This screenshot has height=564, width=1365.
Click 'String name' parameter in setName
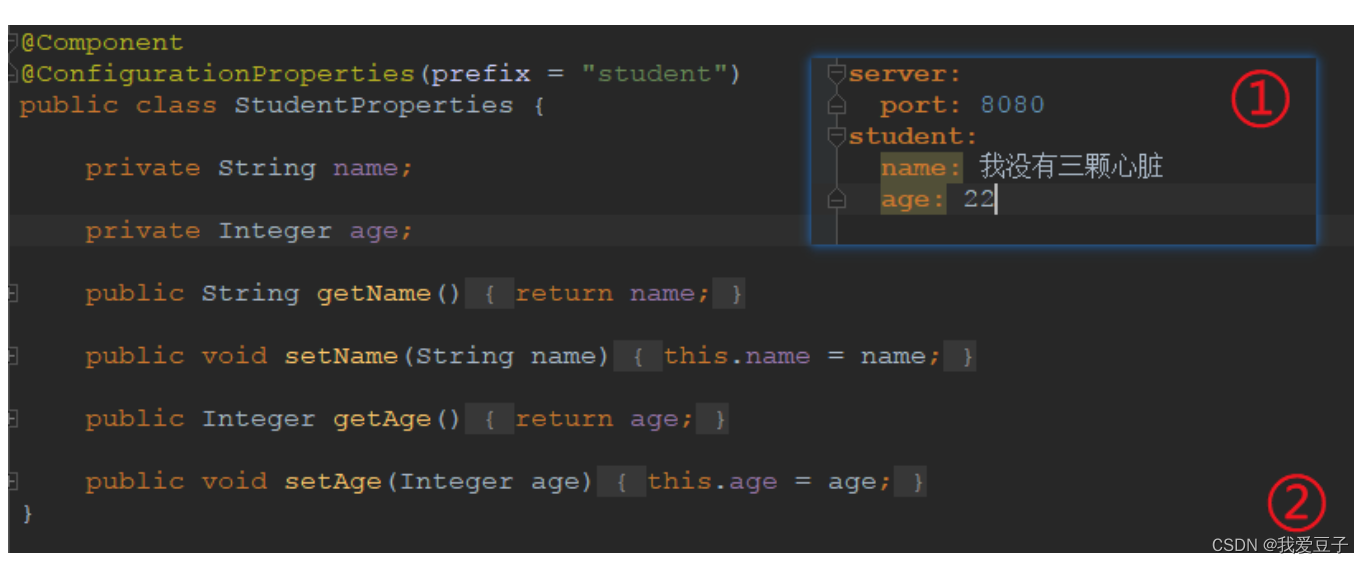[x=506, y=356]
